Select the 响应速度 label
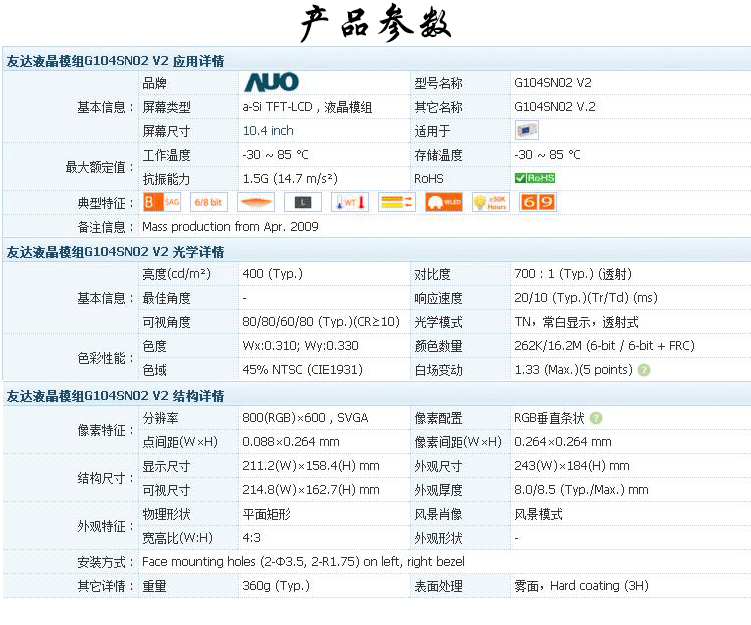Image resolution: width=751 pixels, height=625 pixels. tap(438, 298)
